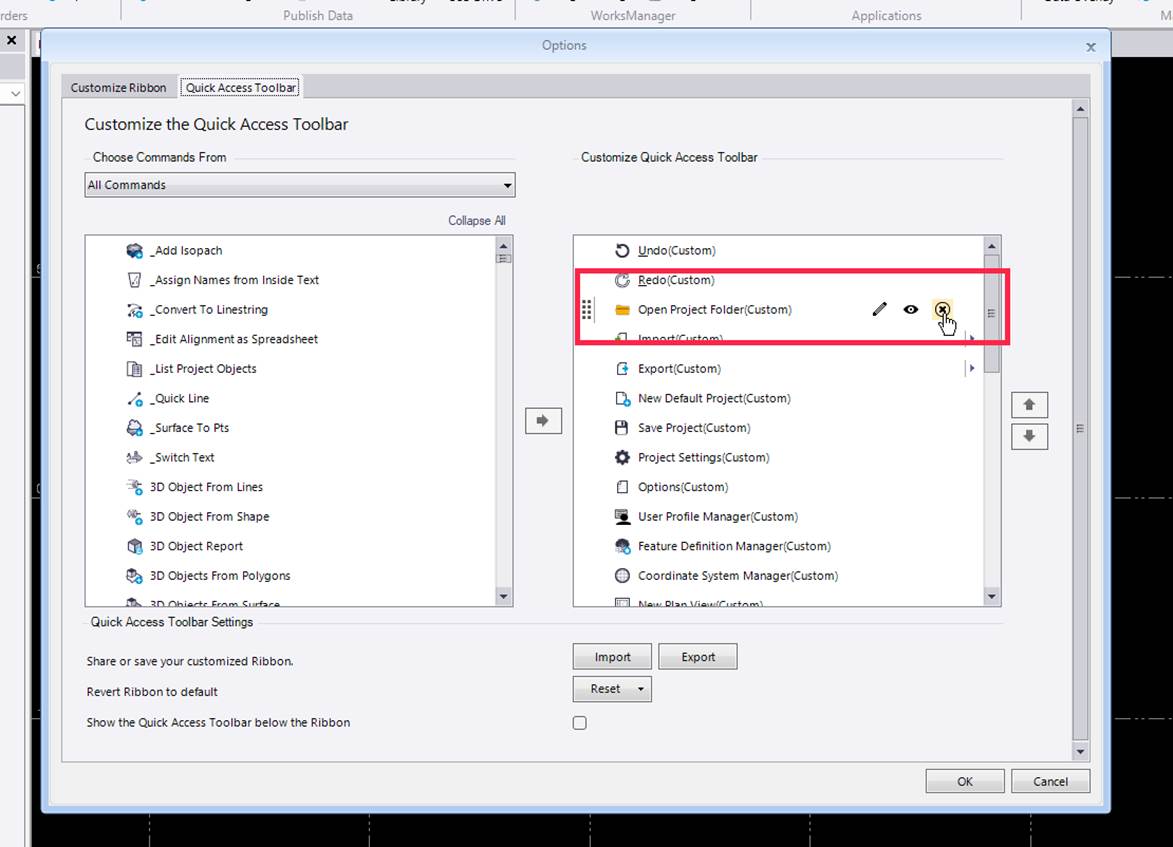The image size is (1173, 847).
Task: Click the panel close X behind the dialog
Action: (x=12, y=40)
